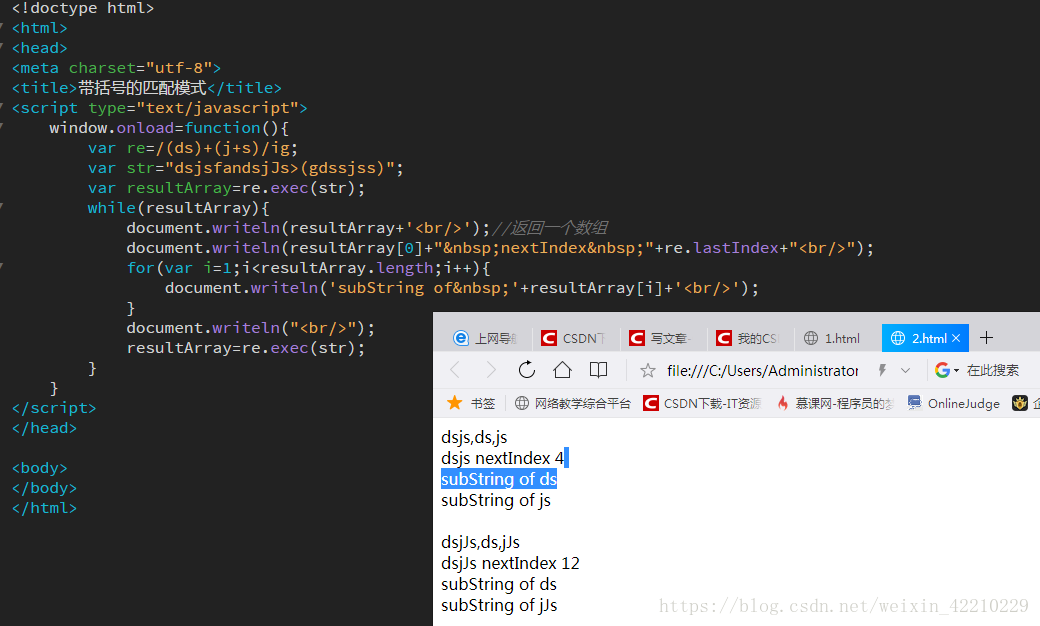Open the Google search engine selector
The height and width of the screenshot is (626, 1040).
[947, 370]
